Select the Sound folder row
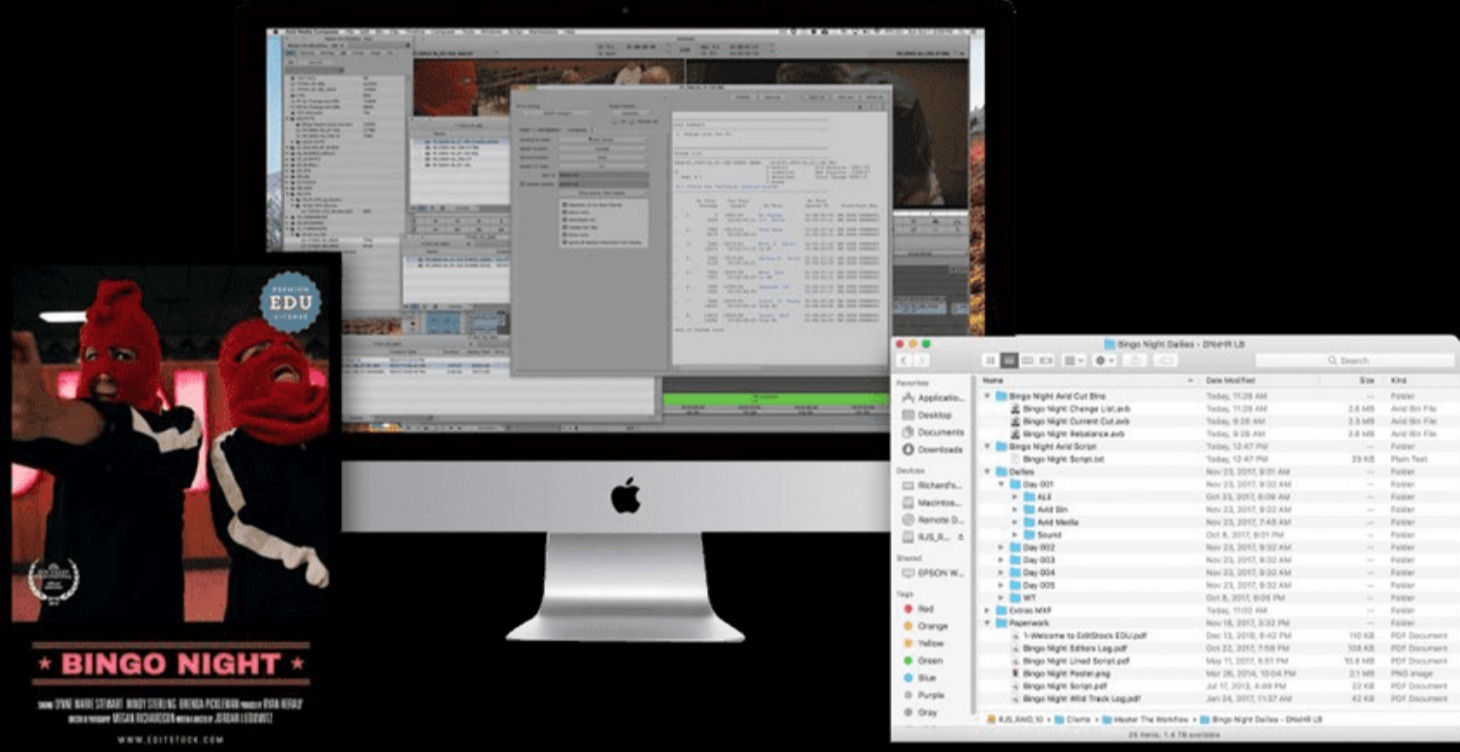Screen dimensions: 1460x752 pyautogui.click(x=1217, y=535)
